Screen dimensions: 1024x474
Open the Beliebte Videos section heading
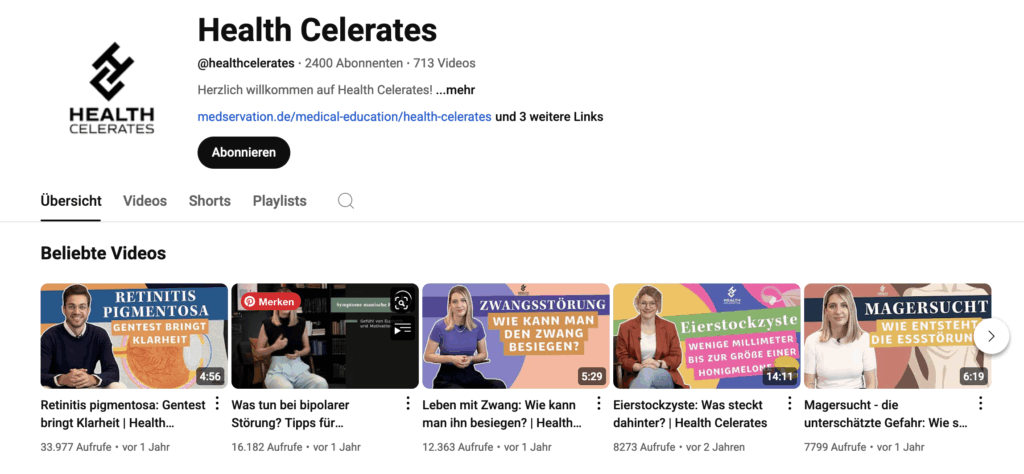click(x=103, y=253)
